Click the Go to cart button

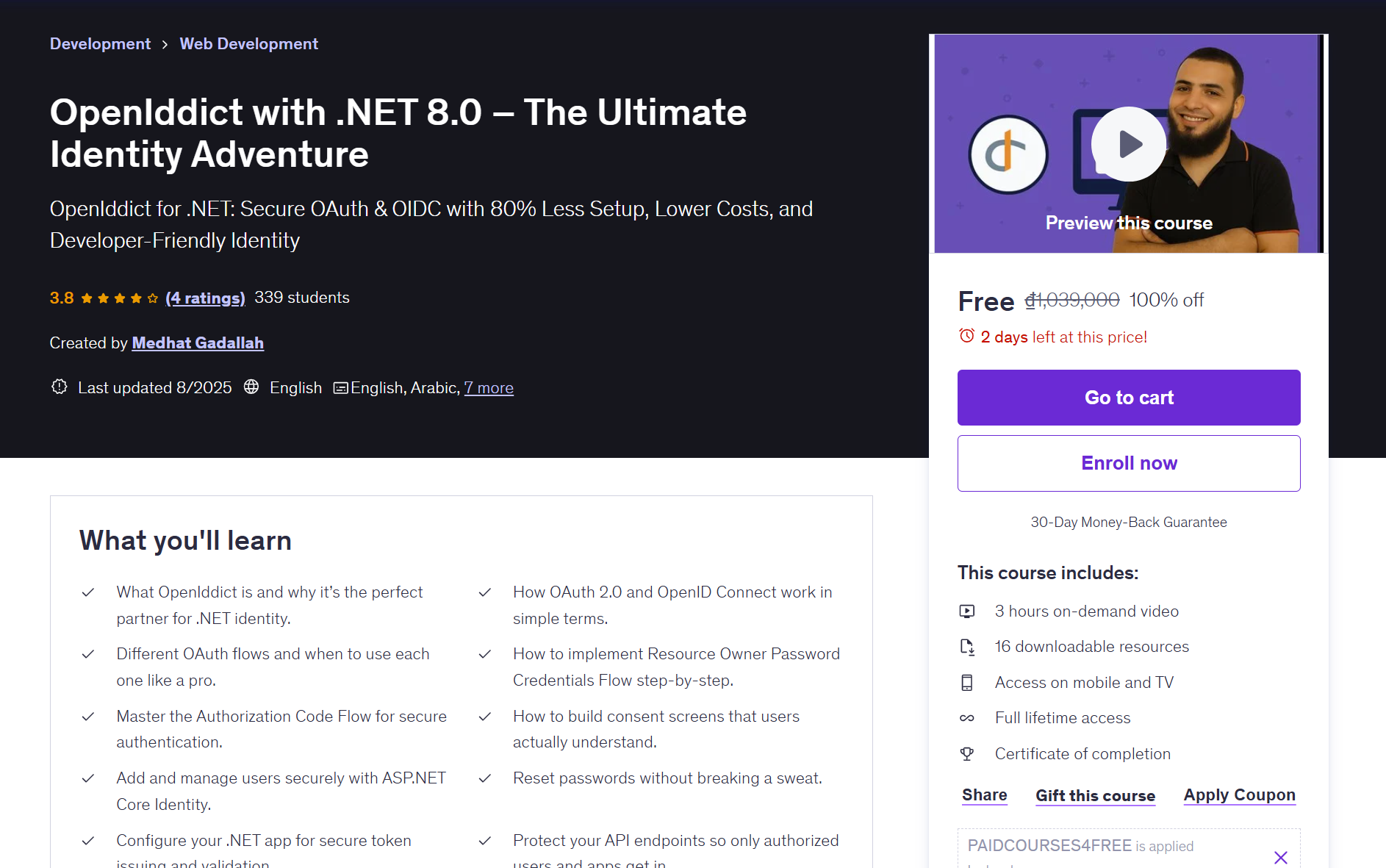click(1128, 397)
